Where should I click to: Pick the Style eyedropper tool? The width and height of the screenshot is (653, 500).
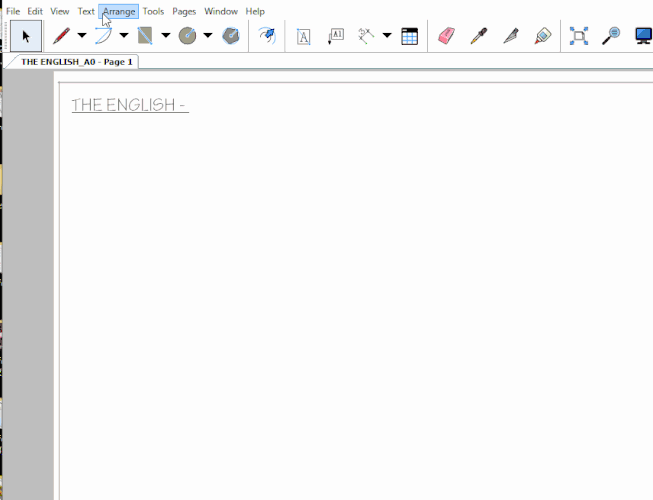pos(479,36)
